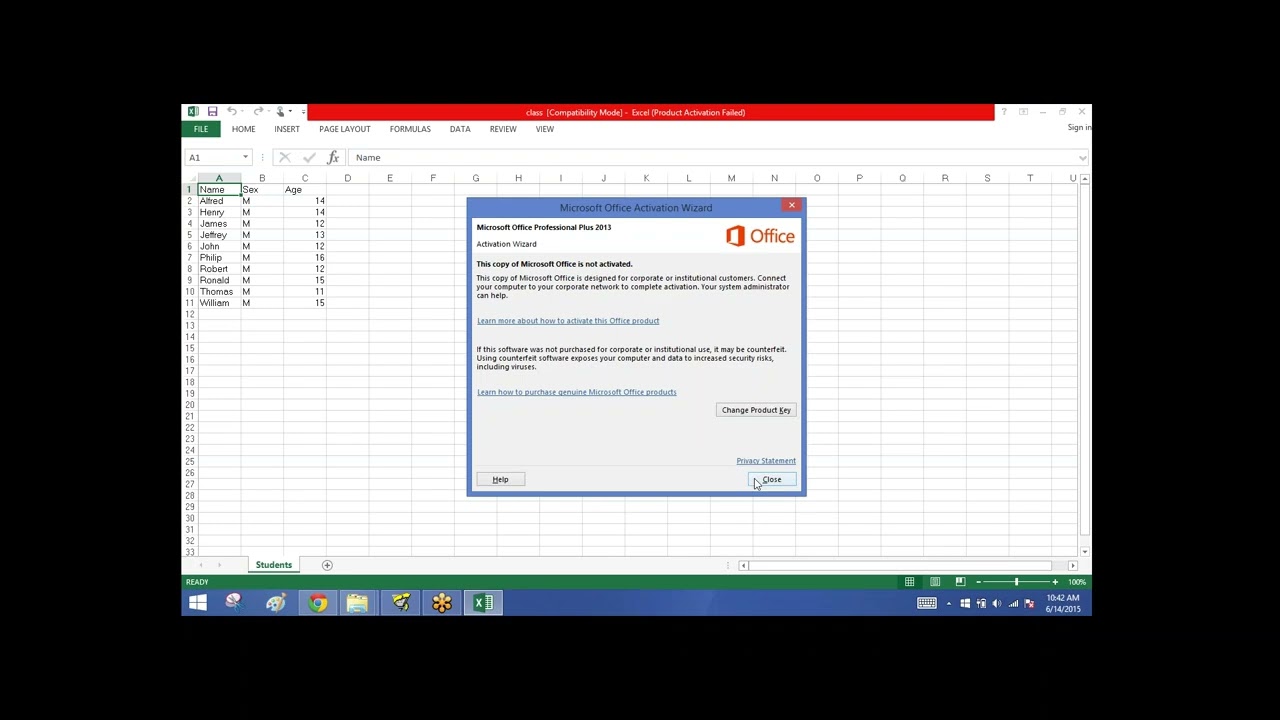The width and height of the screenshot is (1280, 720).
Task: Click the Excel logo in title bar
Action: (193, 112)
